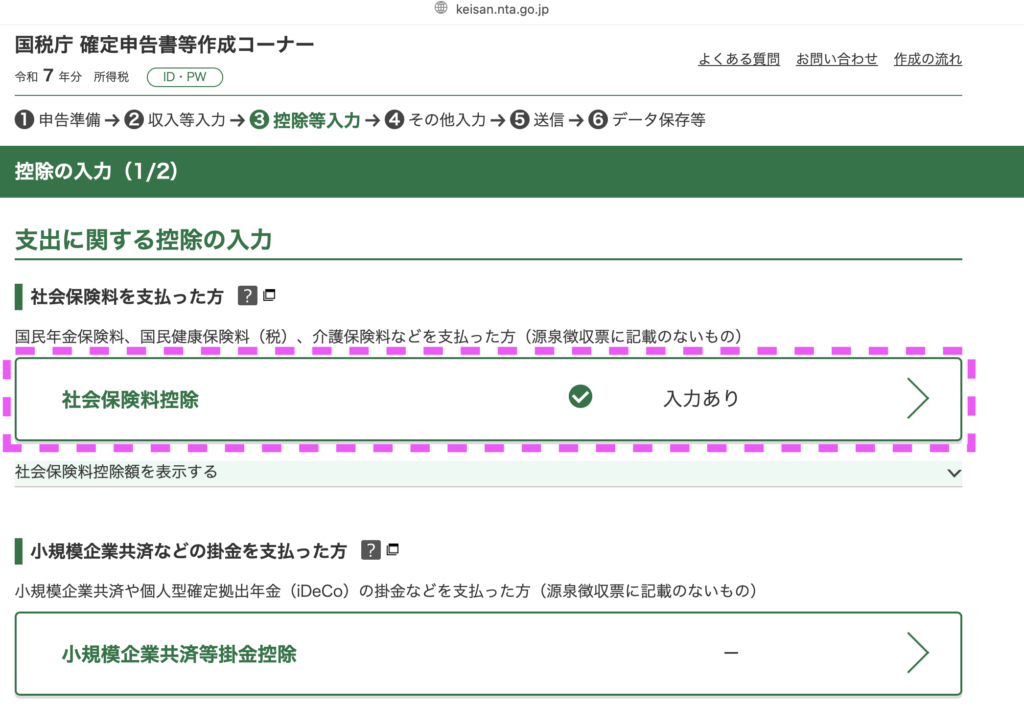This screenshot has height=727, width=1024.
Task: Open the よくある質問 link
Action: tap(739, 59)
